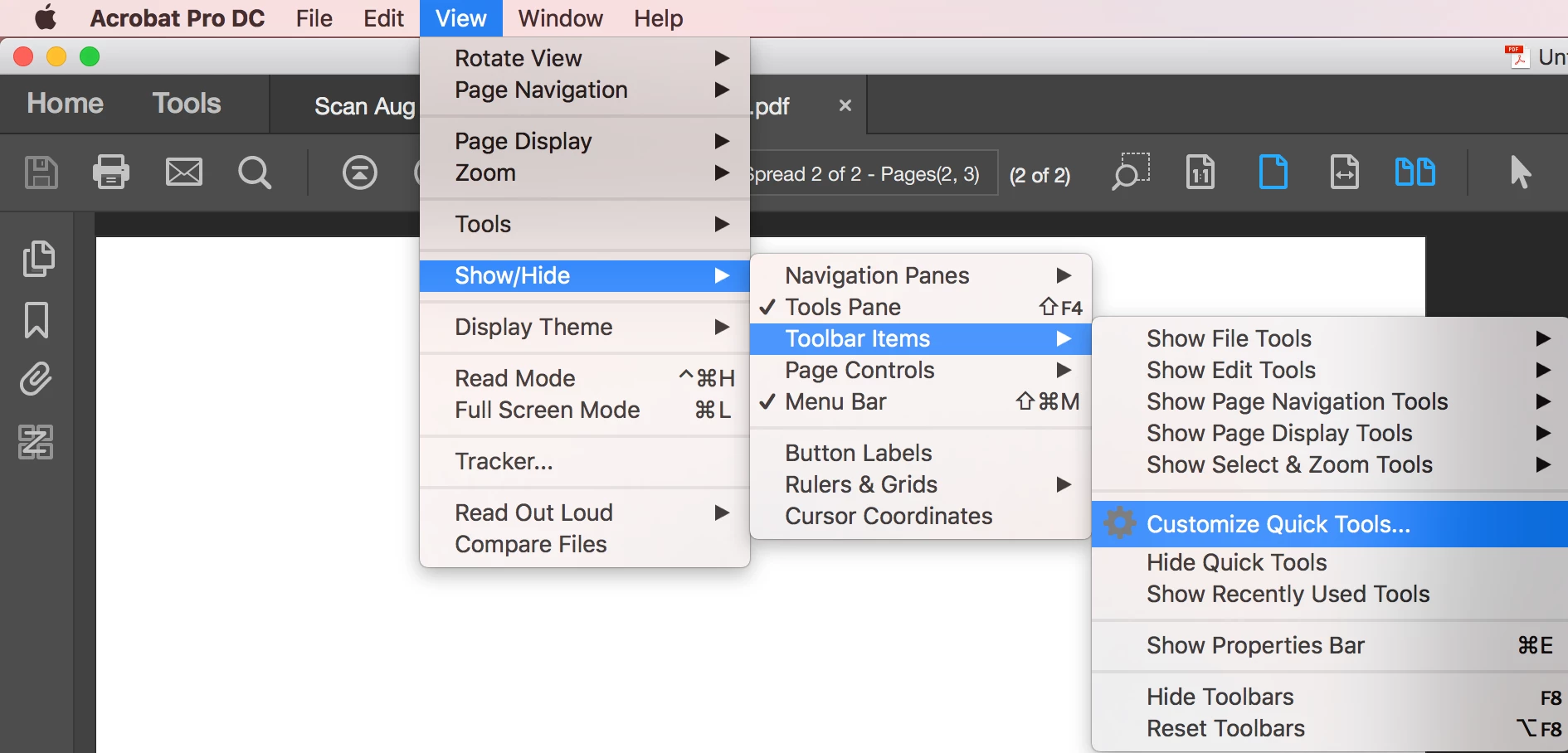Click the Send by email envelope icon
The width and height of the screenshot is (1568, 753).
184,172
